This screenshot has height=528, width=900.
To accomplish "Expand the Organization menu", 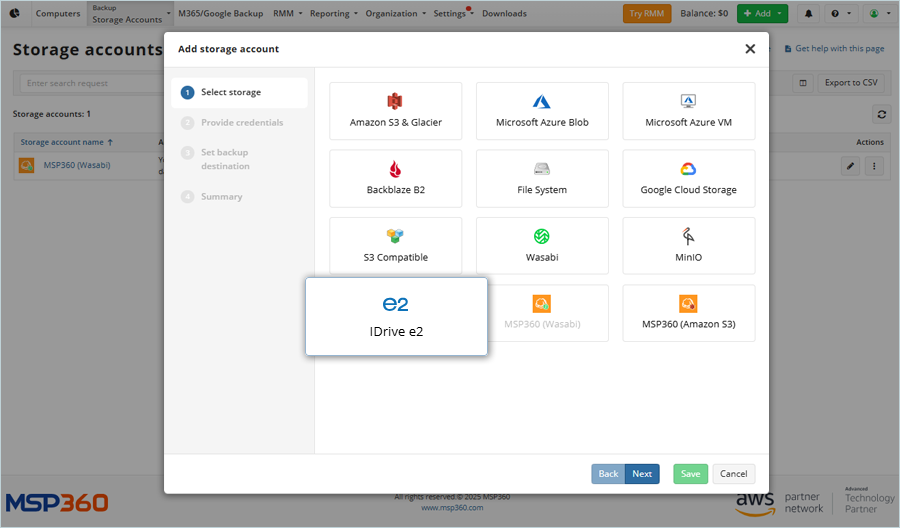I will [395, 14].
